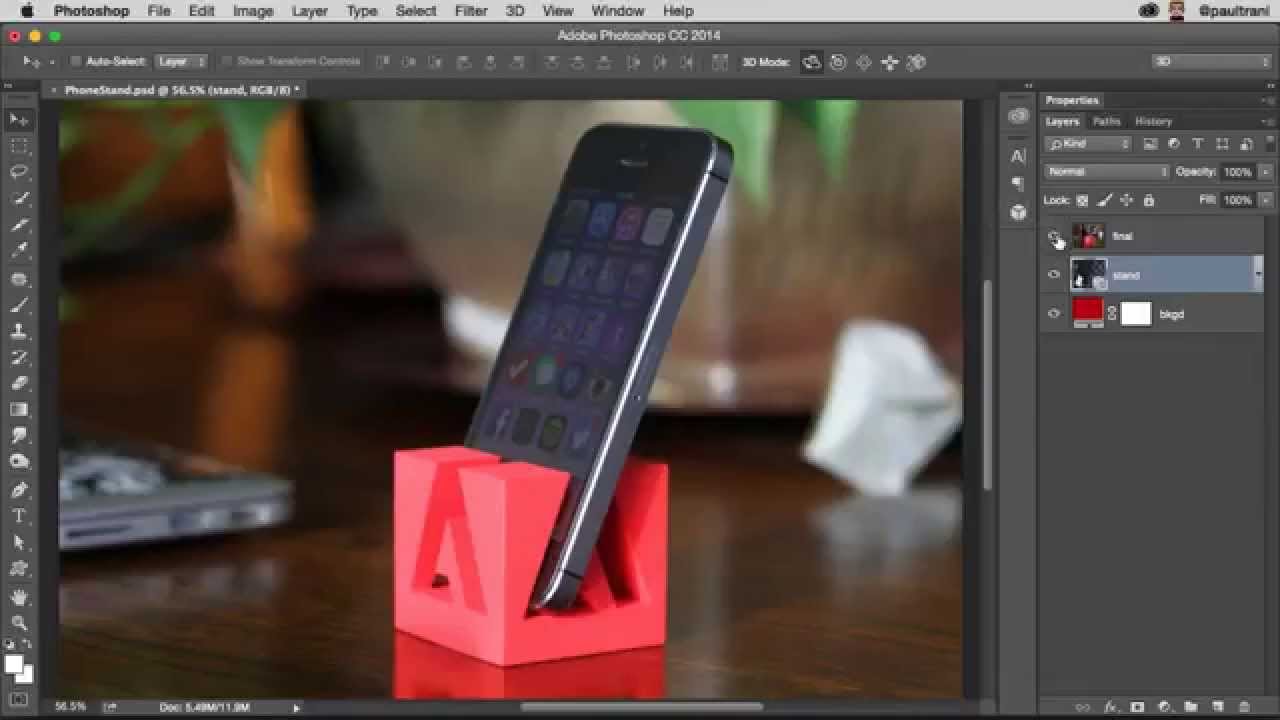Open the Filter menu

coord(471,11)
